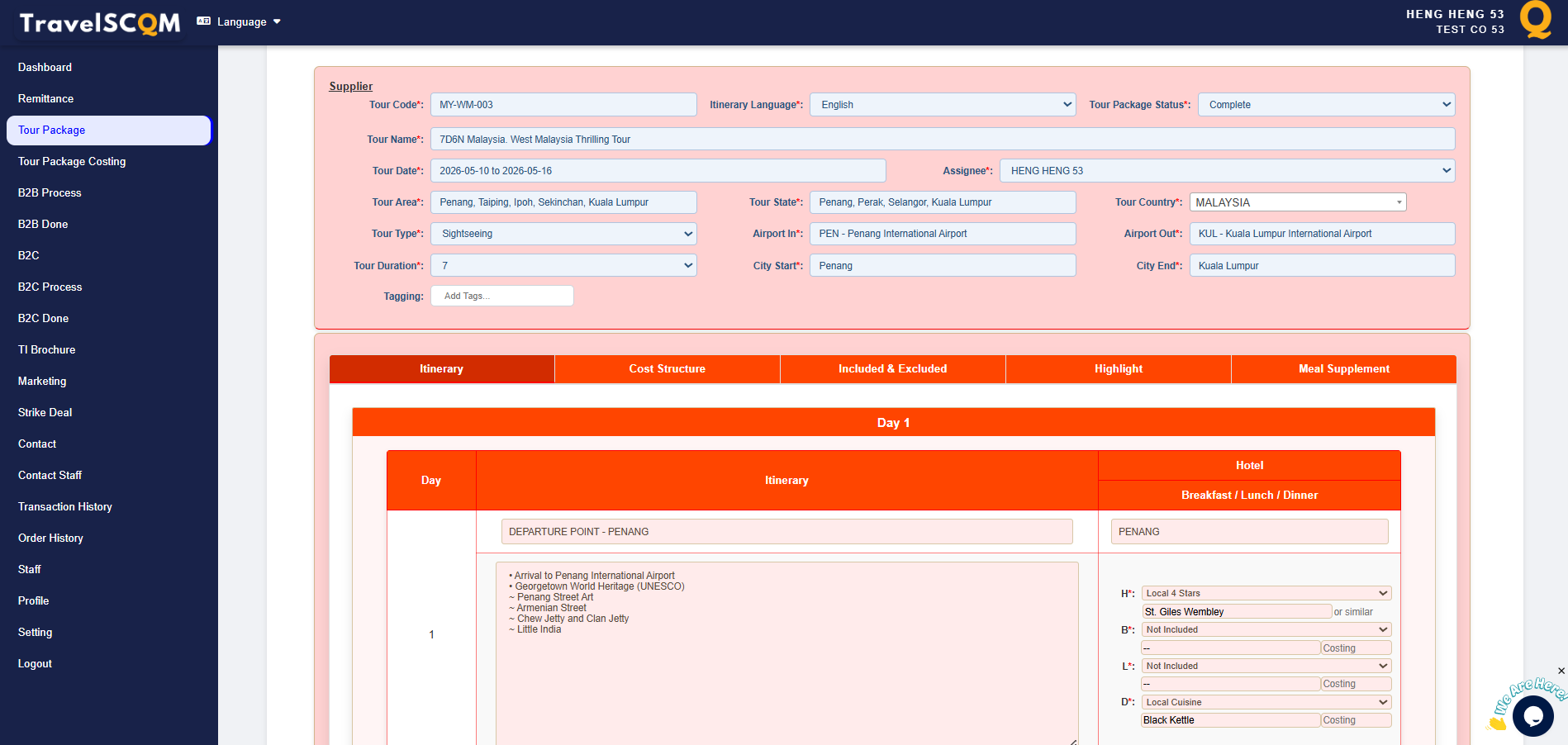Switch to the Included & Excluded tab
The height and width of the screenshot is (745, 1568).
892,369
